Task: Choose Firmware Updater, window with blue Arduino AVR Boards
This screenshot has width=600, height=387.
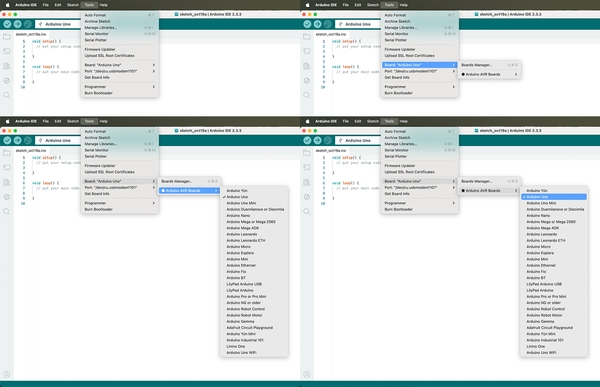Action: pos(120,166)
